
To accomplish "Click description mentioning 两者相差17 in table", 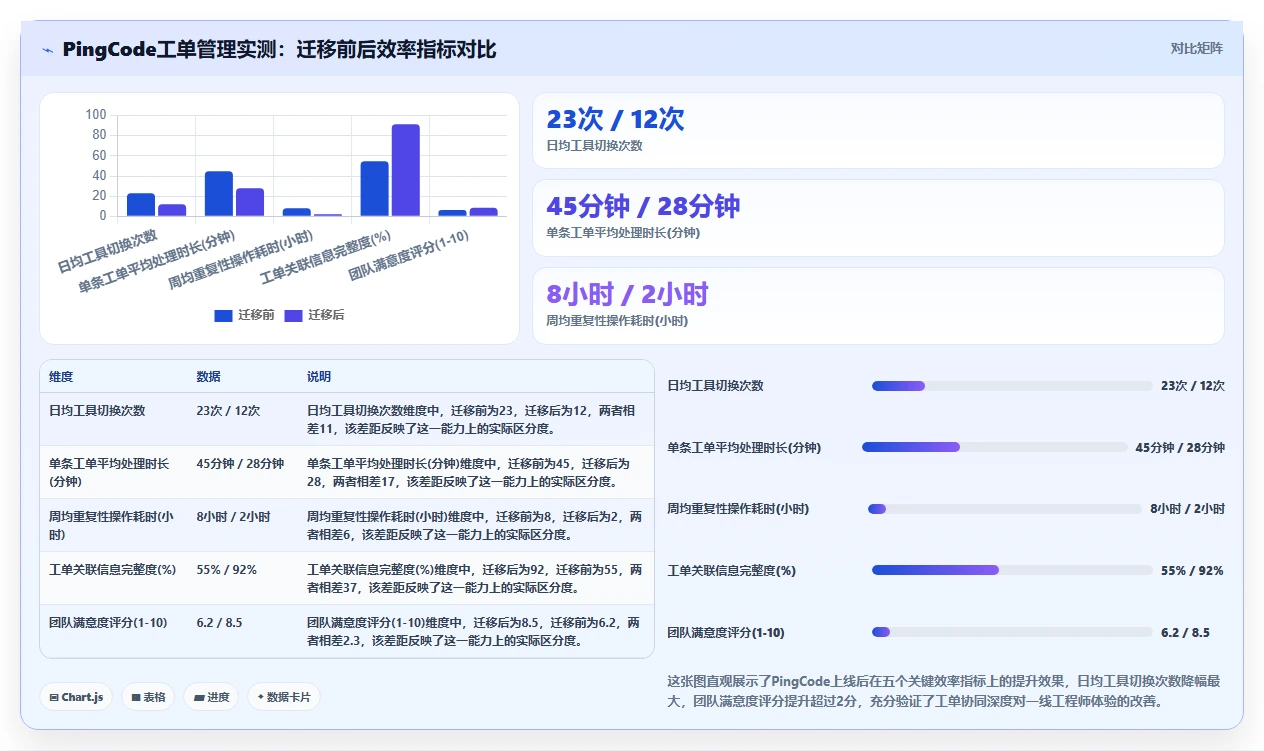I will pos(474,472).
